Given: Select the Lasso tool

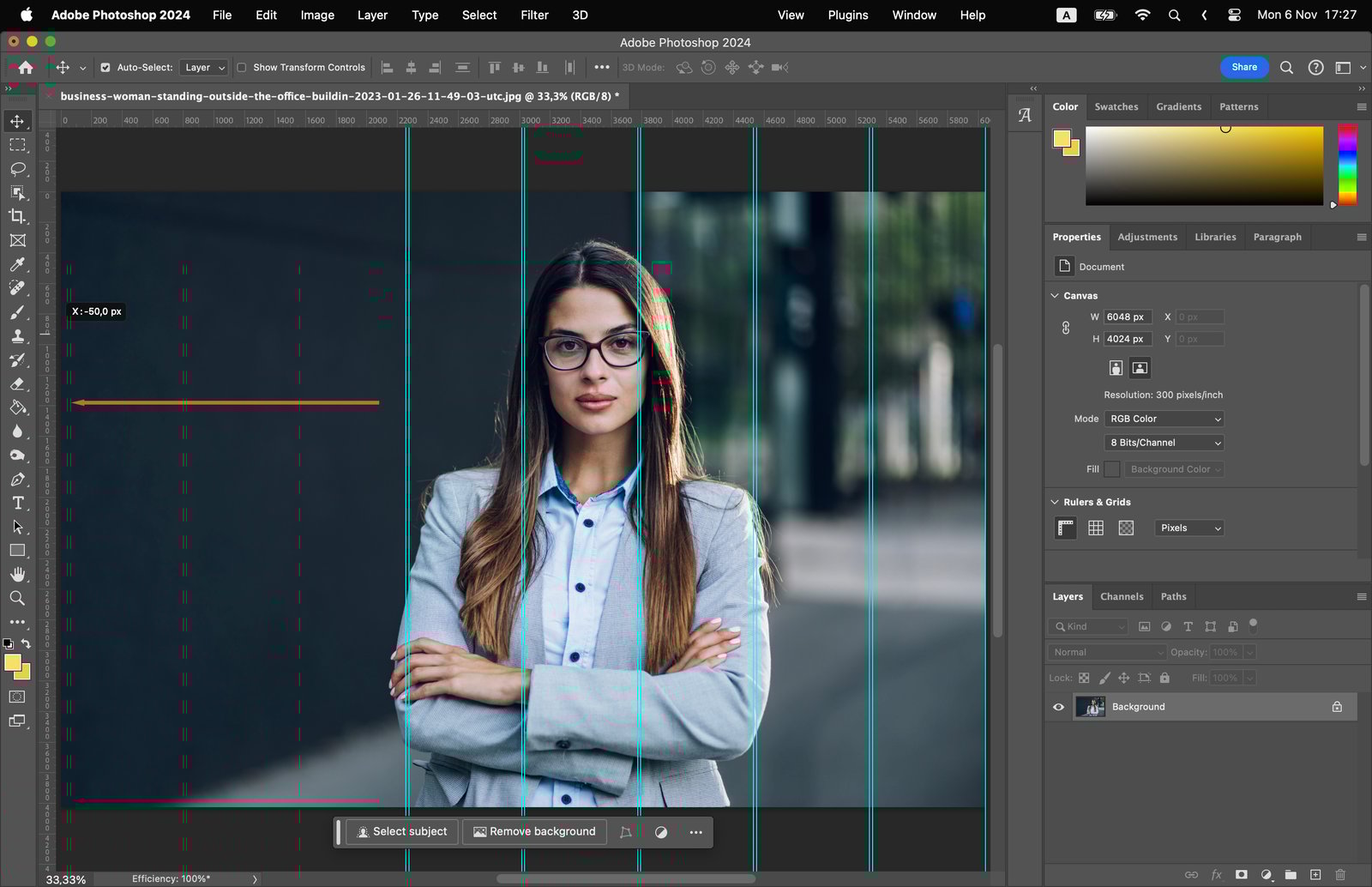Looking at the screenshot, I should click(17, 169).
